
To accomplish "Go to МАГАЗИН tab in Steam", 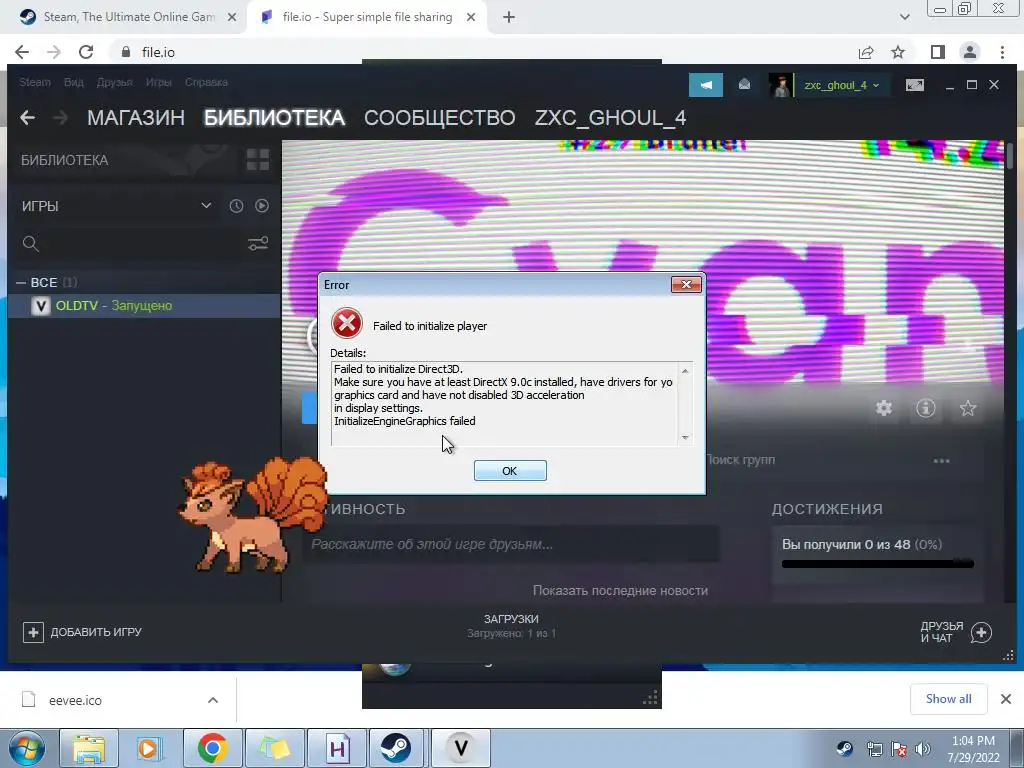I will click(x=136, y=118).
